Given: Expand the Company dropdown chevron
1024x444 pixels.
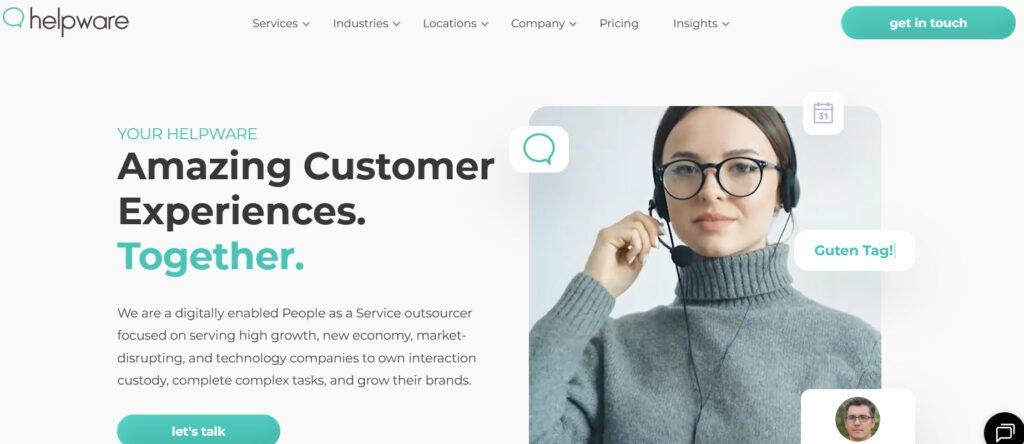Looking at the screenshot, I should coord(573,24).
